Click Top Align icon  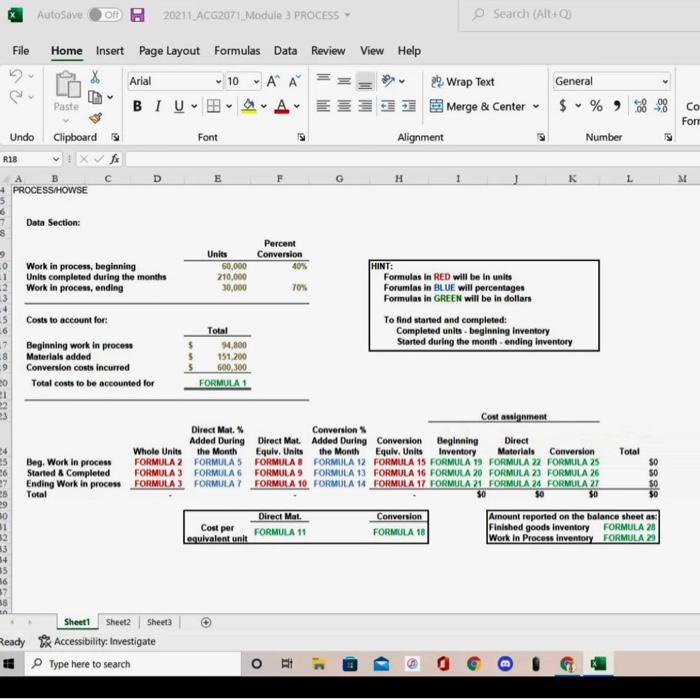[323, 78]
